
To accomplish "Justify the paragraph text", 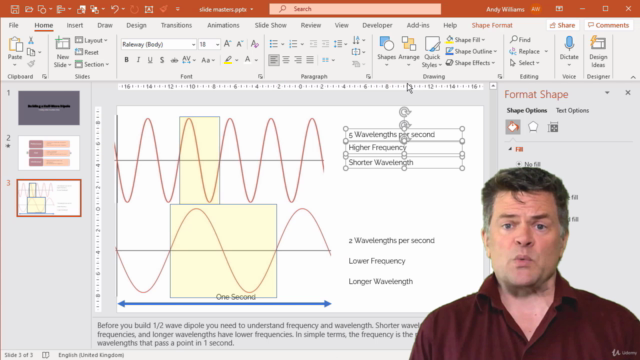I will (x=310, y=60).
